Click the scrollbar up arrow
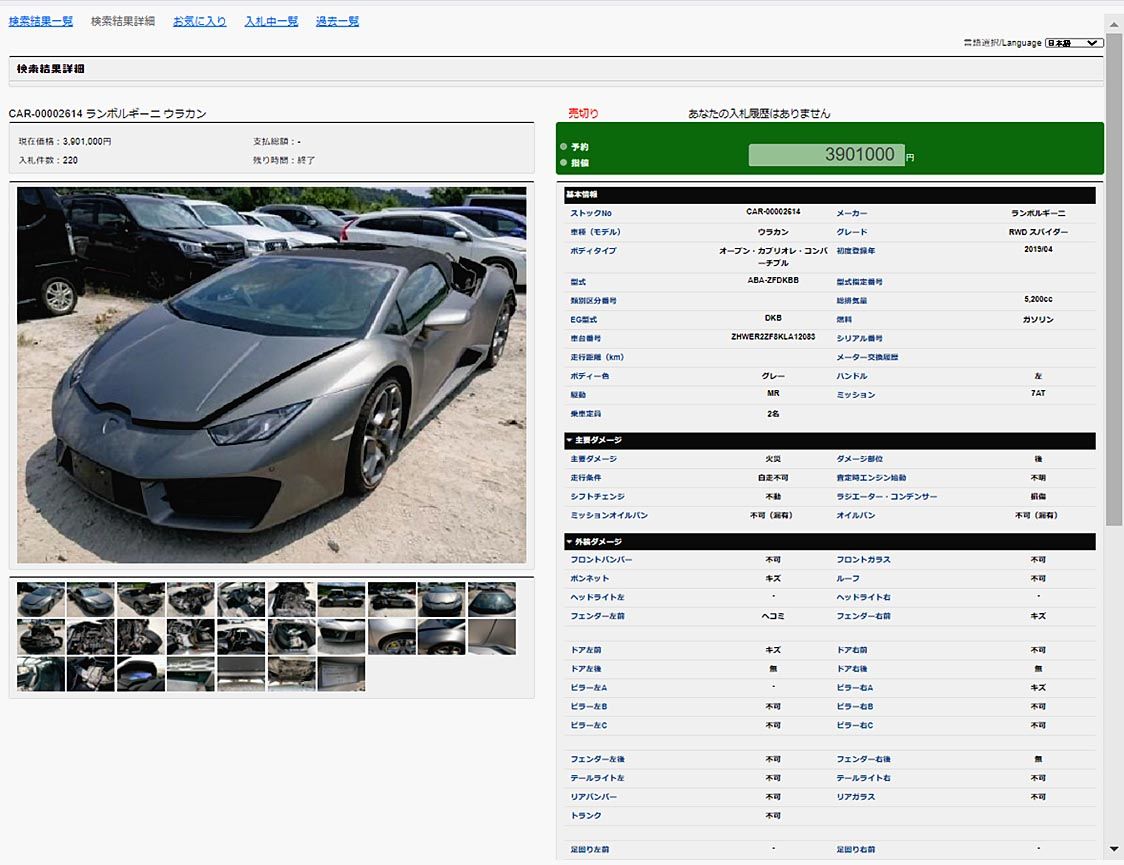This screenshot has height=865, width=1124. (x=1114, y=22)
